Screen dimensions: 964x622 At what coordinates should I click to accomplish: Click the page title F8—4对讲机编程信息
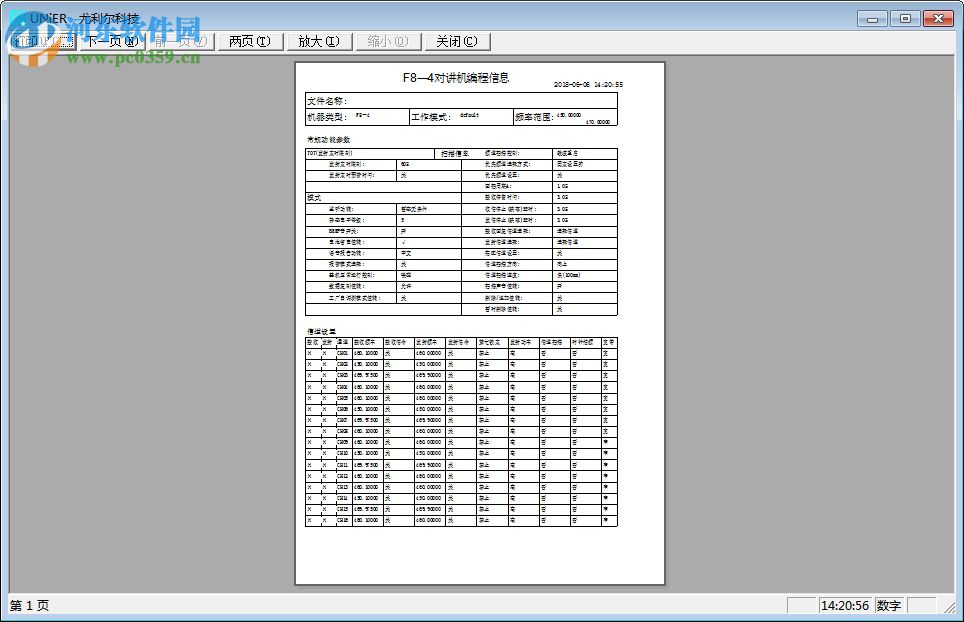click(456, 77)
